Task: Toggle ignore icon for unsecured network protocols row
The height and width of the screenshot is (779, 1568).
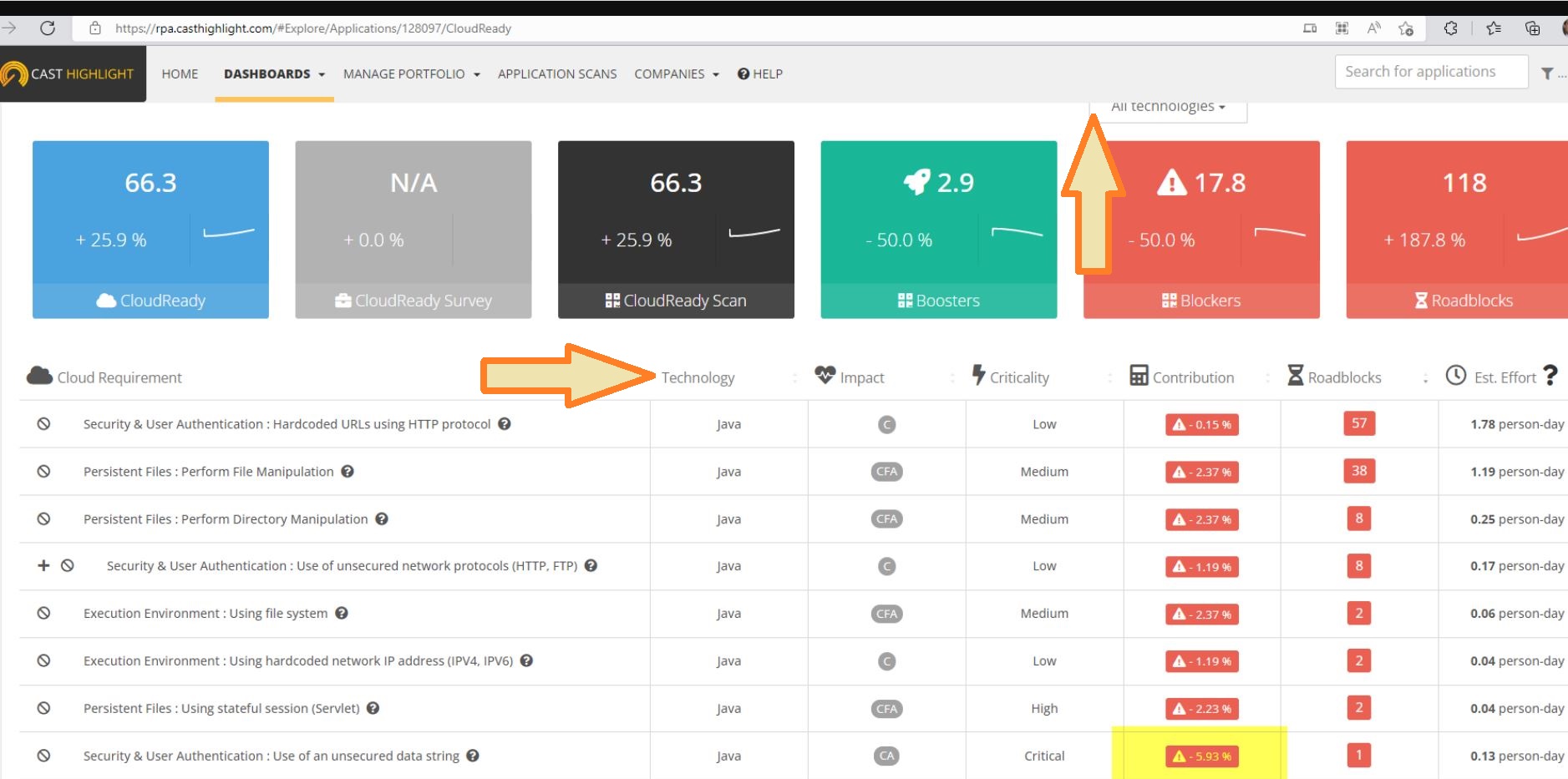Action: [x=68, y=565]
